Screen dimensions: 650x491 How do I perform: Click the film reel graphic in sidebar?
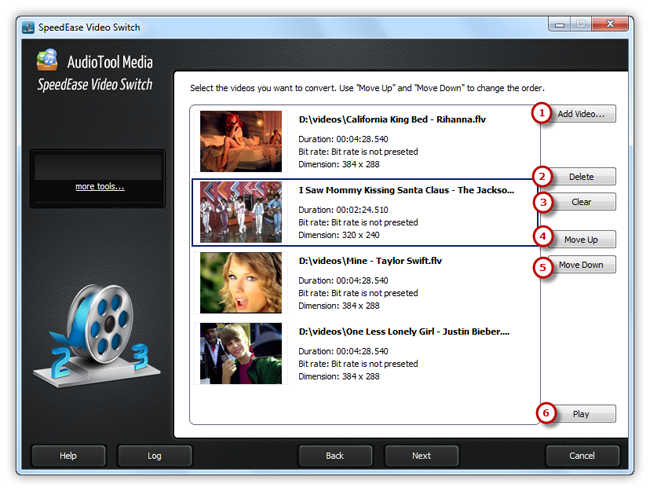97,335
